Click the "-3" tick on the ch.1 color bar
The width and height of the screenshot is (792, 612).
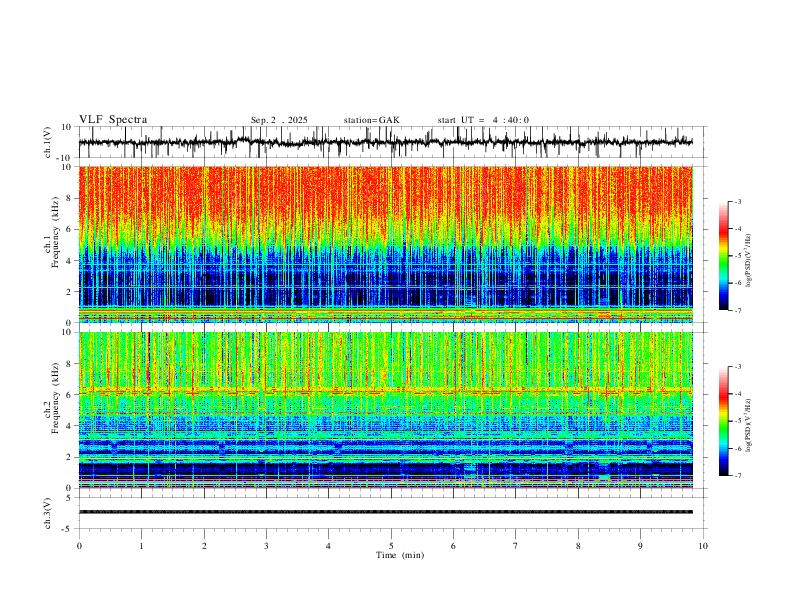[x=737, y=201]
